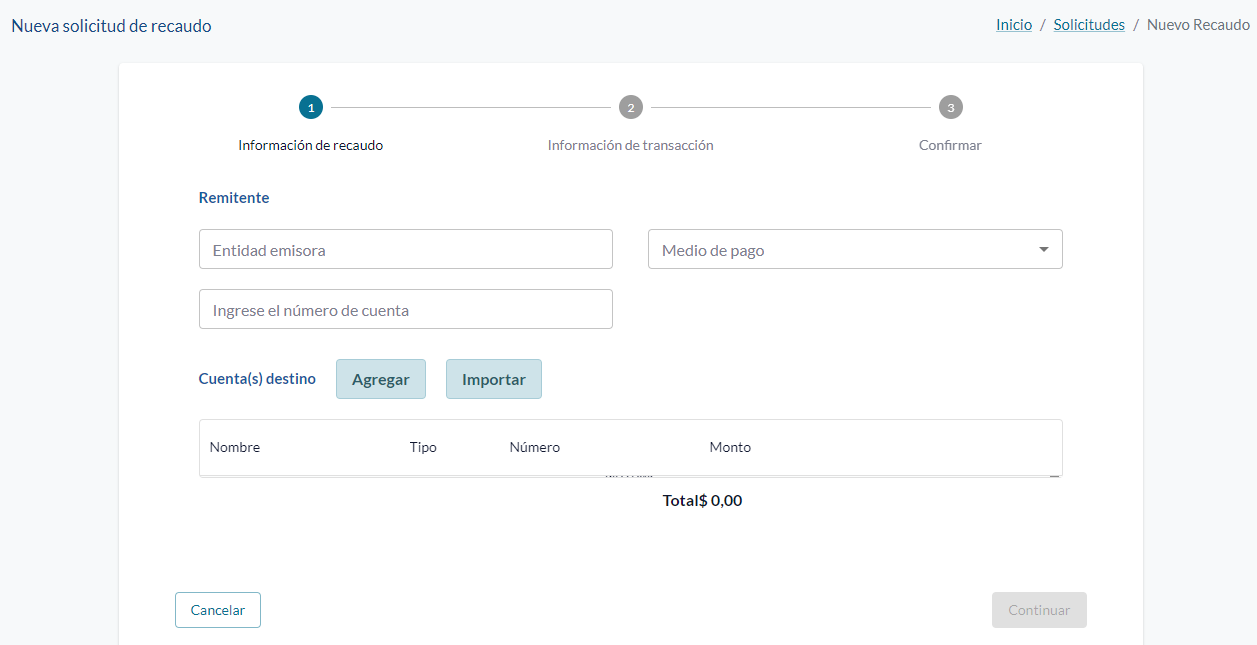Click the Total $ 0,00 text

(x=702, y=500)
